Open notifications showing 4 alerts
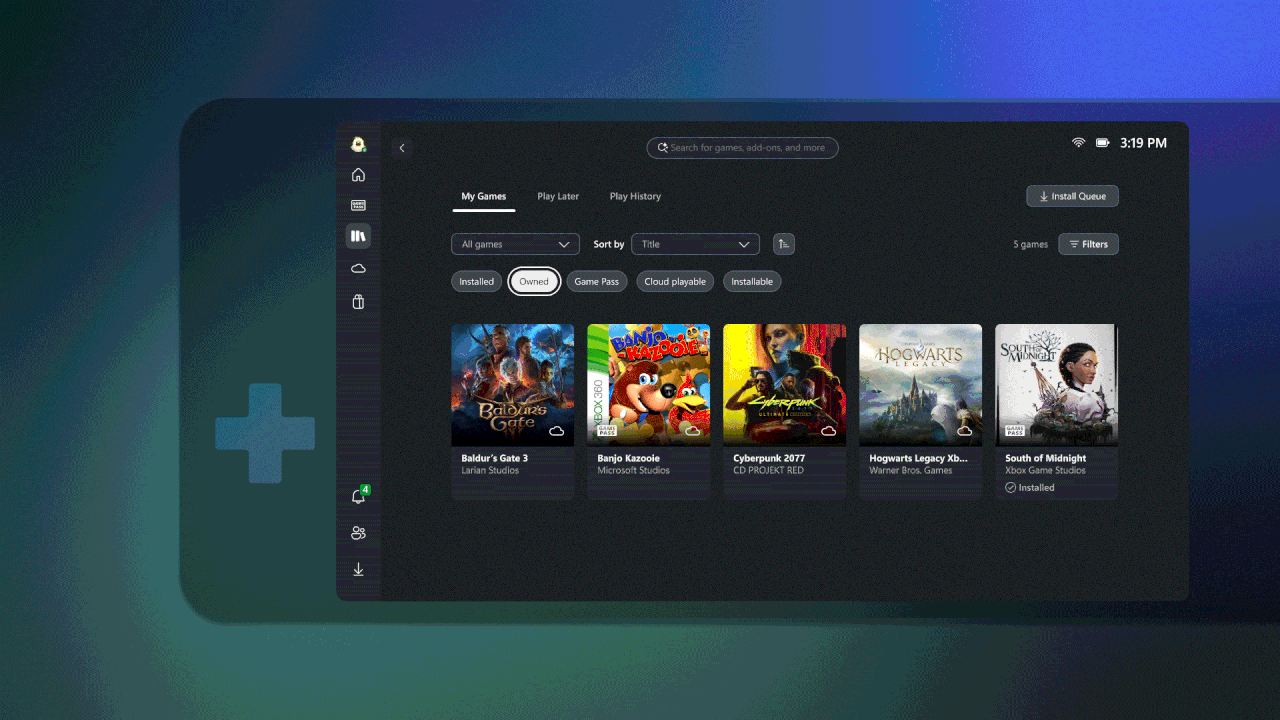Image resolution: width=1280 pixels, height=720 pixels. pyautogui.click(x=358, y=495)
